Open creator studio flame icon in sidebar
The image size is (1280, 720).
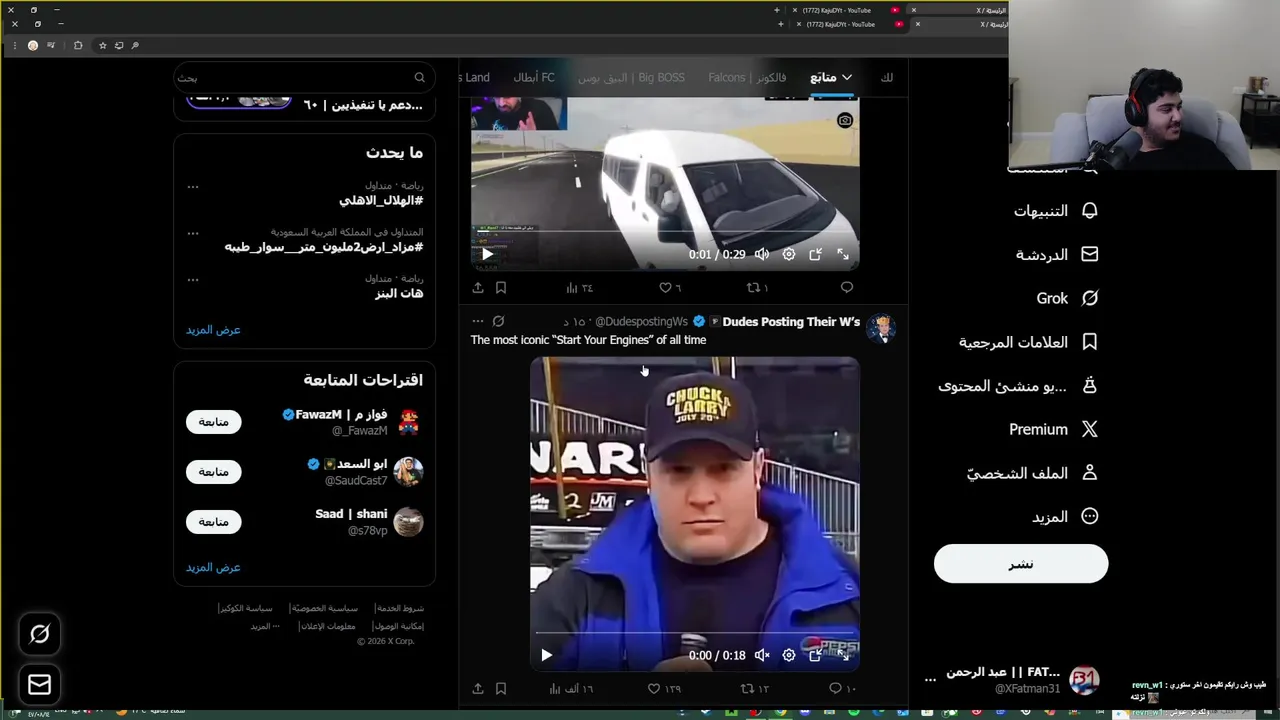pos(1090,385)
